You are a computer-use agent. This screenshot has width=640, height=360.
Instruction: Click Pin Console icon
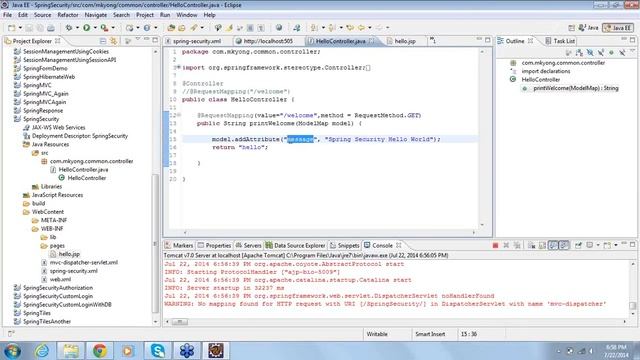pyautogui.click(x=578, y=245)
